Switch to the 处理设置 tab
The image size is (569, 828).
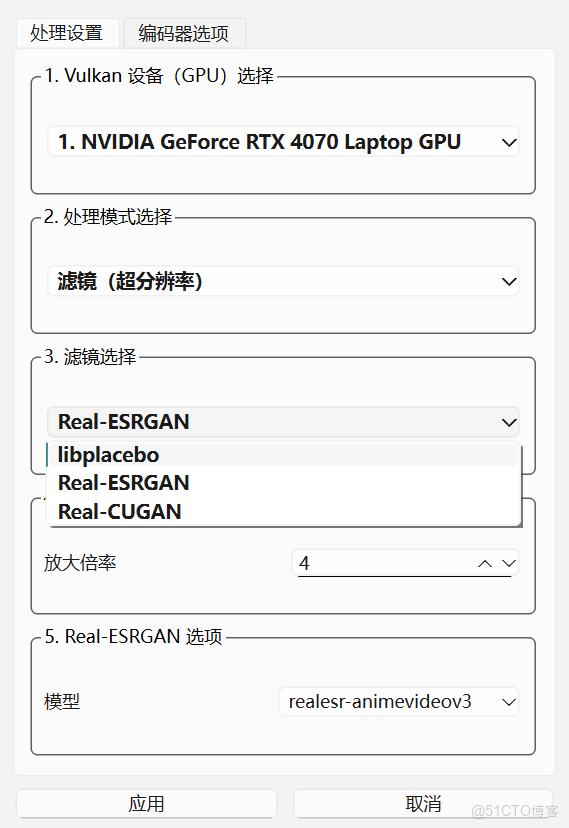pyautogui.click(x=67, y=33)
